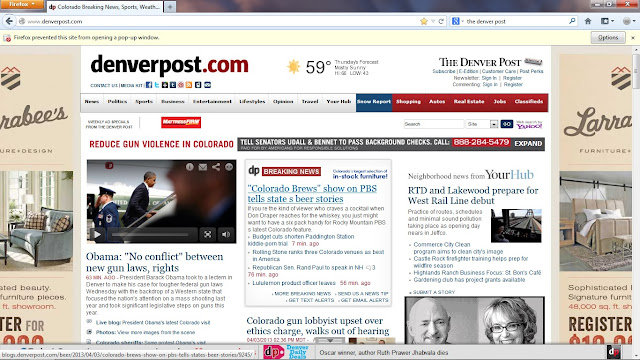
Task: Open the Shopping section in red navigation
Action: [408, 102]
